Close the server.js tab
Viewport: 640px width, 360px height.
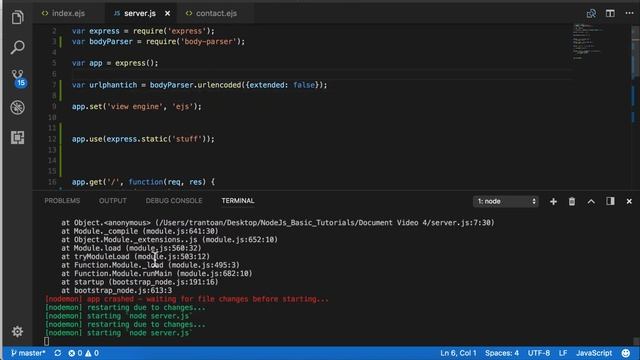coord(167,13)
